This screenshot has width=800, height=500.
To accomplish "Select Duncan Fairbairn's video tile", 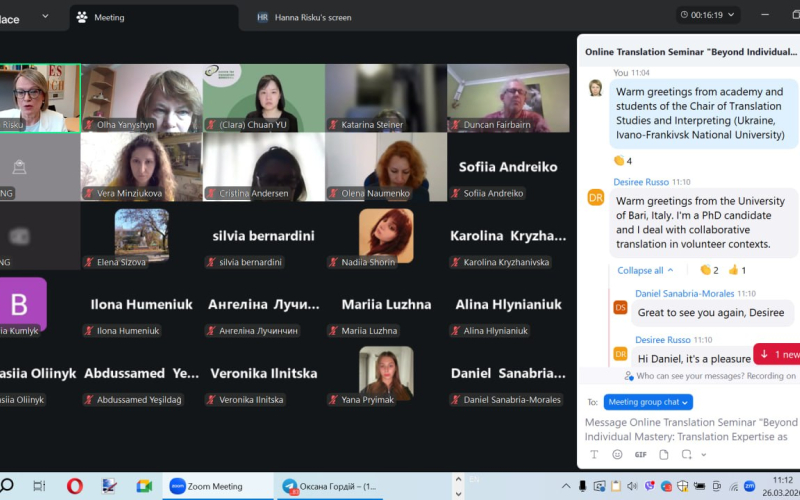I will point(508,98).
